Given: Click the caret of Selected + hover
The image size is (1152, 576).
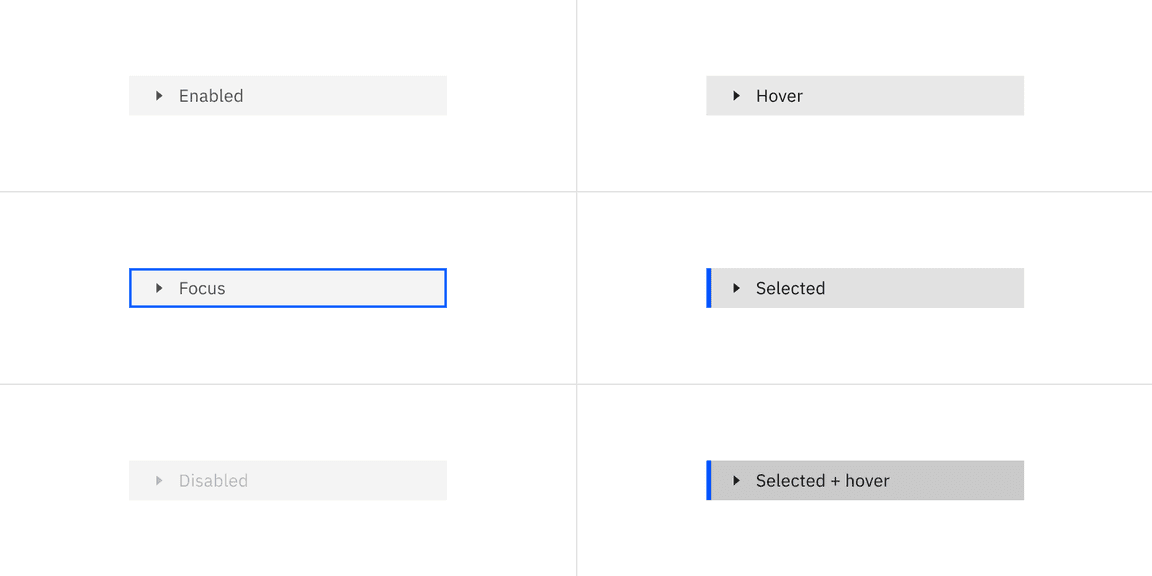Looking at the screenshot, I should (736, 481).
